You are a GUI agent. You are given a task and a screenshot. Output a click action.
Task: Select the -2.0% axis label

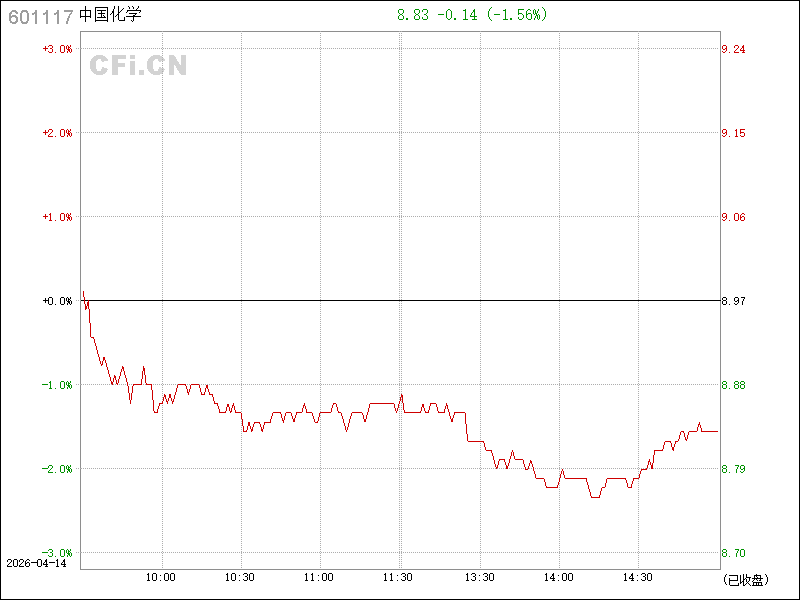(x=57, y=469)
